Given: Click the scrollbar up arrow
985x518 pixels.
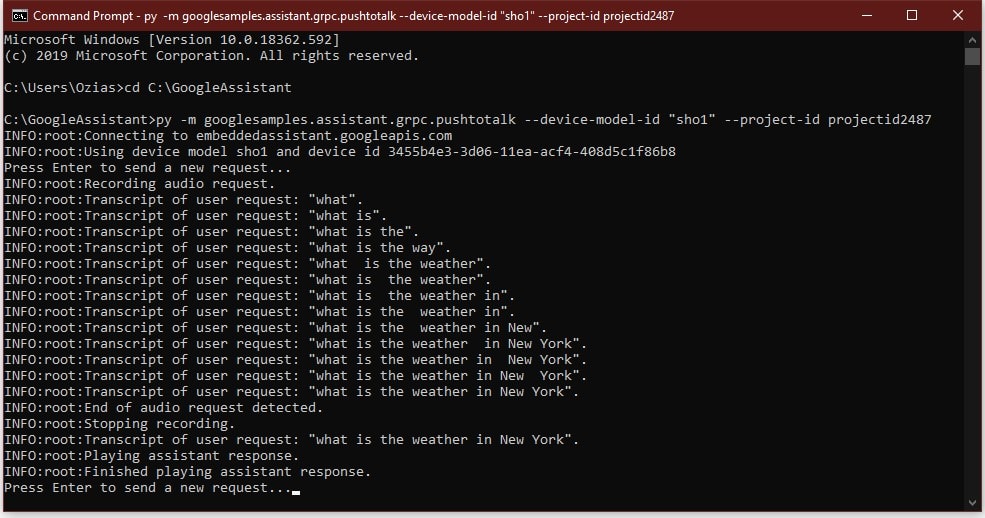Looking at the screenshot, I should pos(972,40).
